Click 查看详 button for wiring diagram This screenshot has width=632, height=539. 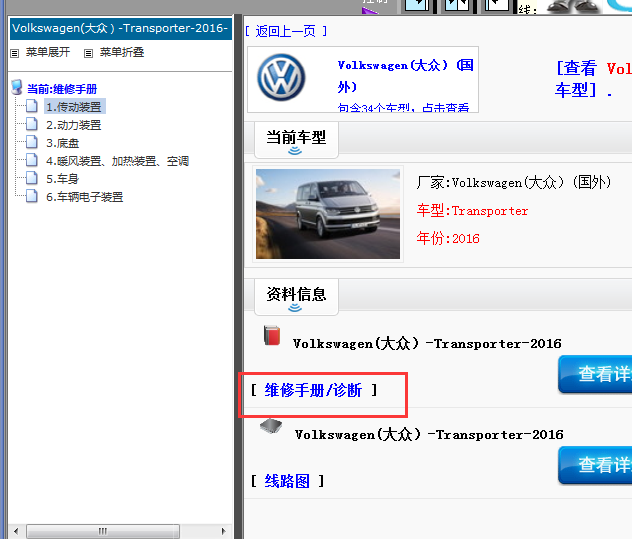pos(595,465)
